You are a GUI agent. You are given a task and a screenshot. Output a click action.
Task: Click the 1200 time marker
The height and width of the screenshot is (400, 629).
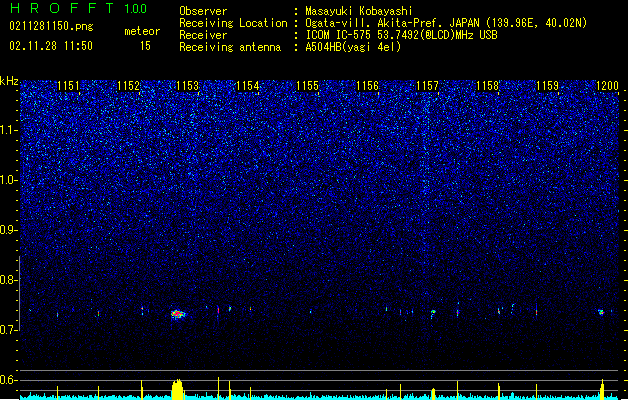point(607,86)
